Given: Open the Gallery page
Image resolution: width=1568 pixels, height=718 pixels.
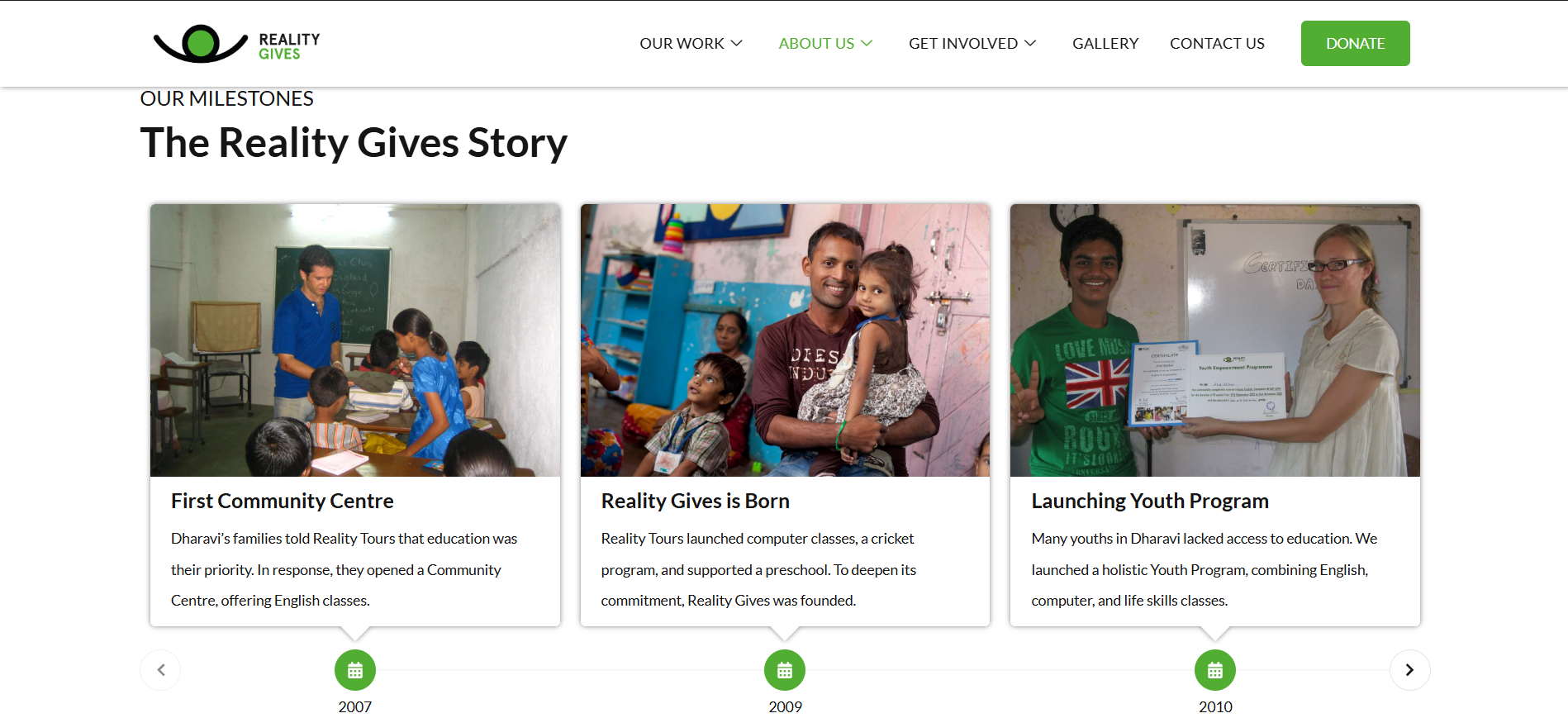Looking at the screenshot, I should click(x=1105, y=44).
